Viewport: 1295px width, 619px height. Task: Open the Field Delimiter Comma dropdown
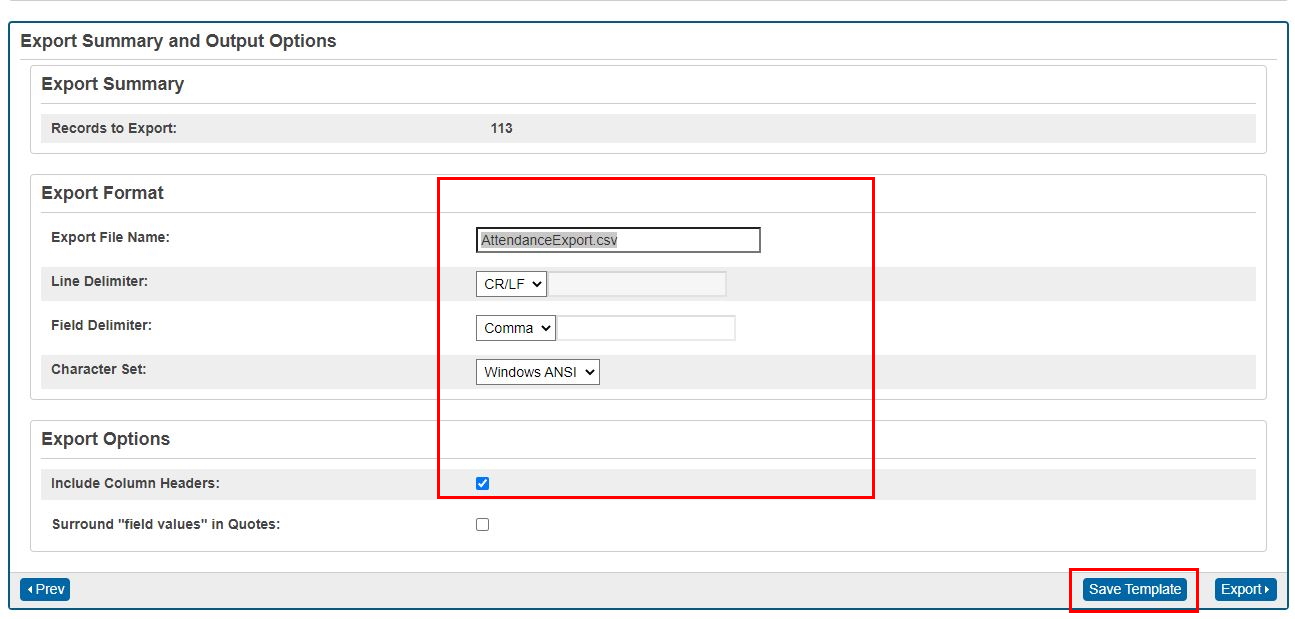(x=515, y=328)
